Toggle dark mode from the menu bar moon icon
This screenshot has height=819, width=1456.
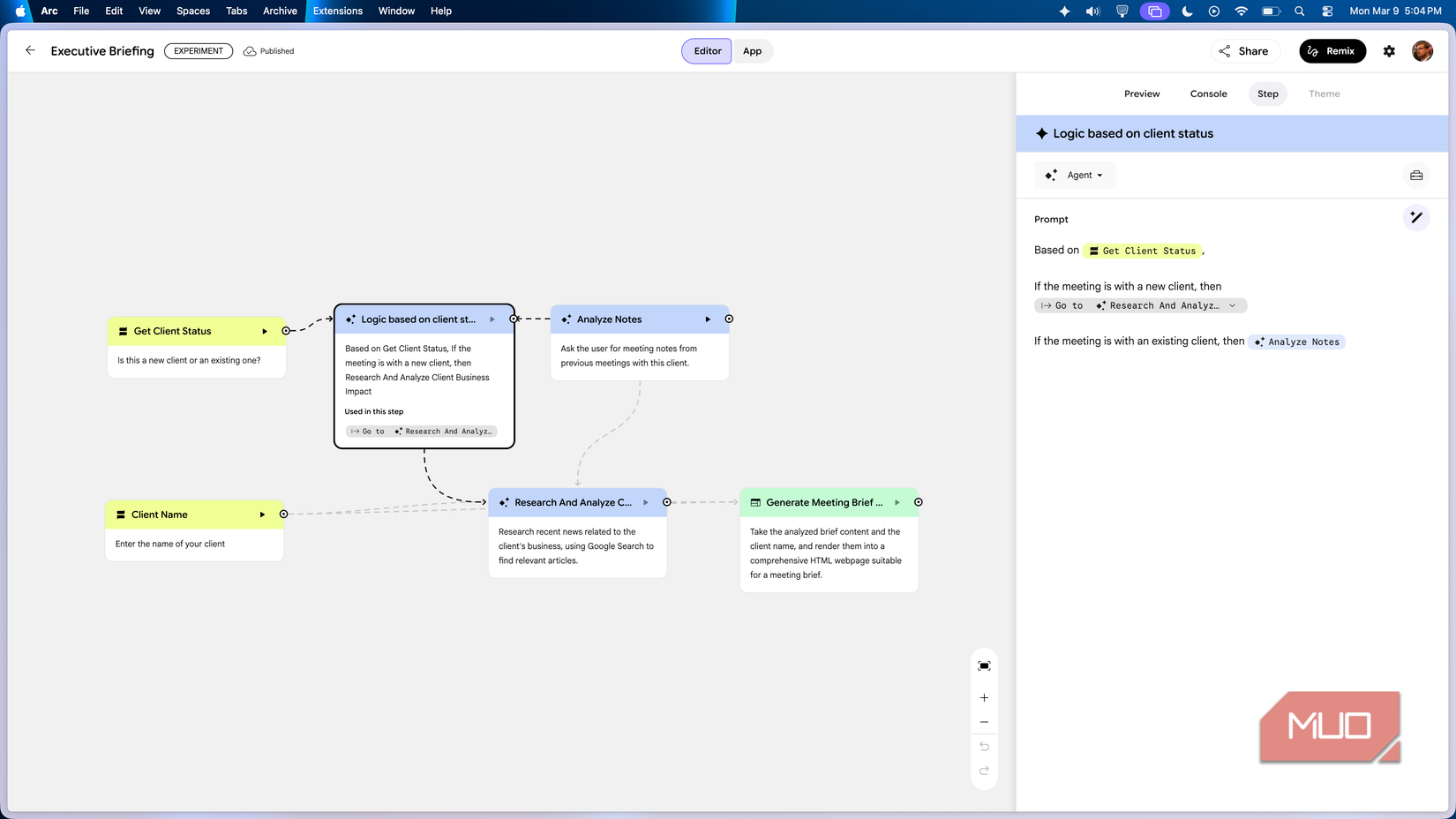coord(1187,11)
